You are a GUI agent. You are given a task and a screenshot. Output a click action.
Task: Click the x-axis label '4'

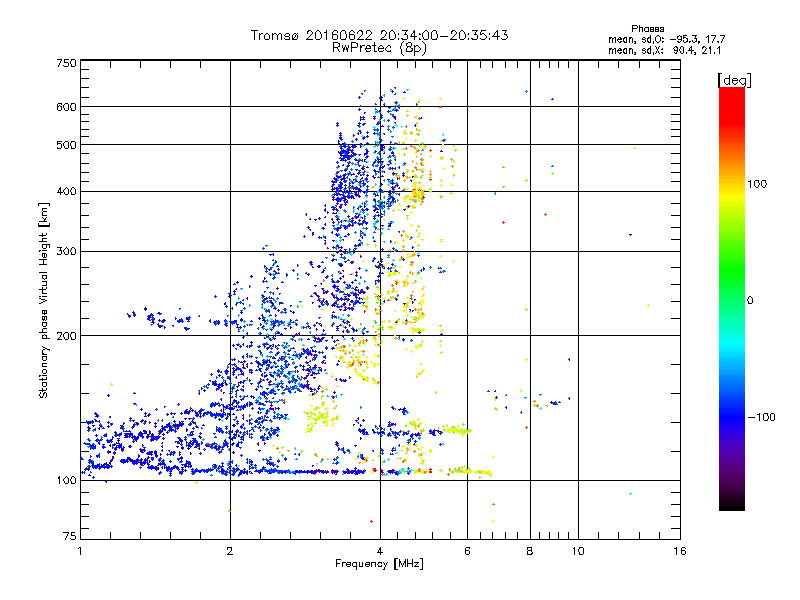click(380, 551)
